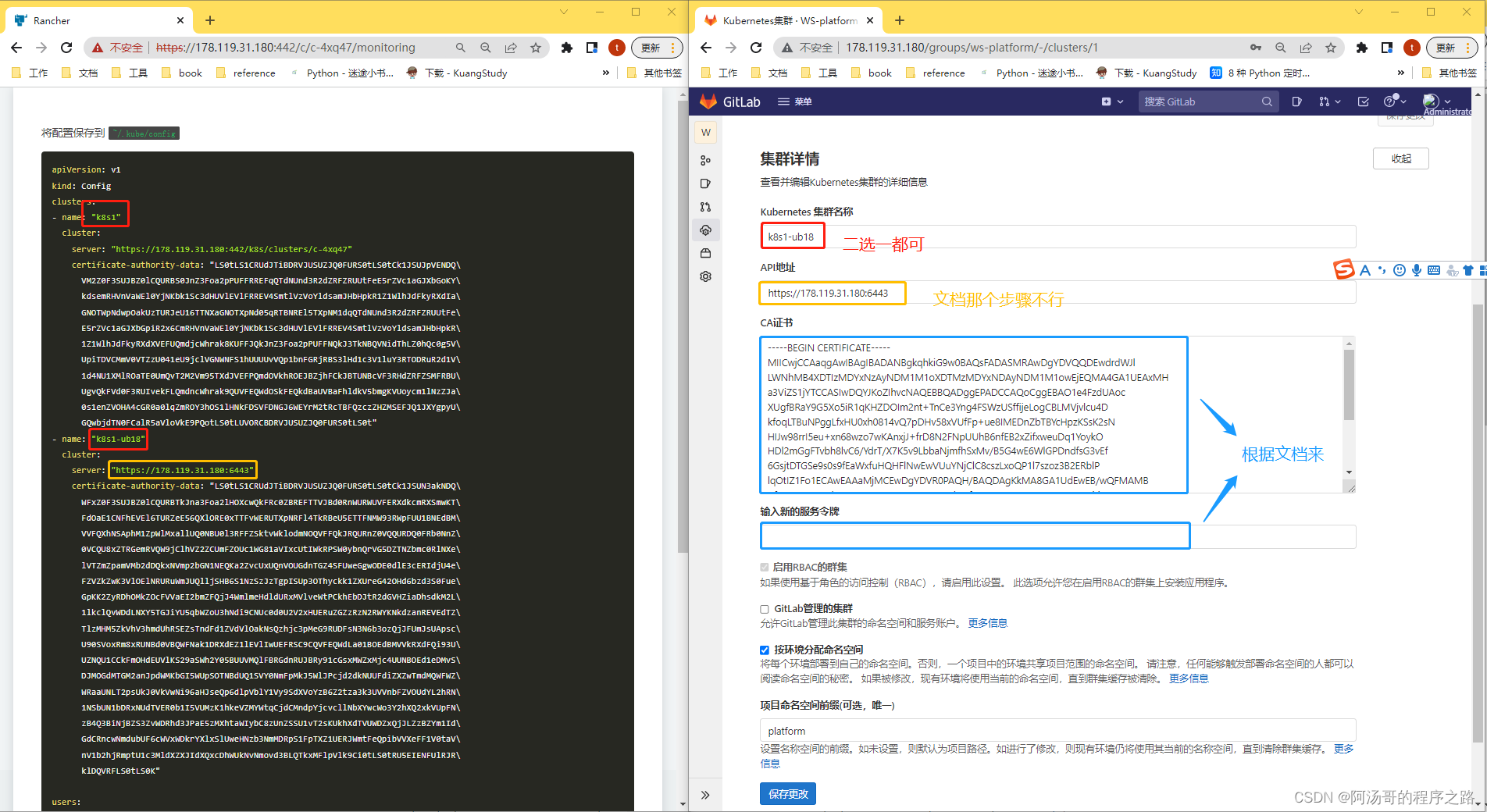Reload the GitLab browser page
This screenshot has height=812, width=1487.
[x=756, y=48]
